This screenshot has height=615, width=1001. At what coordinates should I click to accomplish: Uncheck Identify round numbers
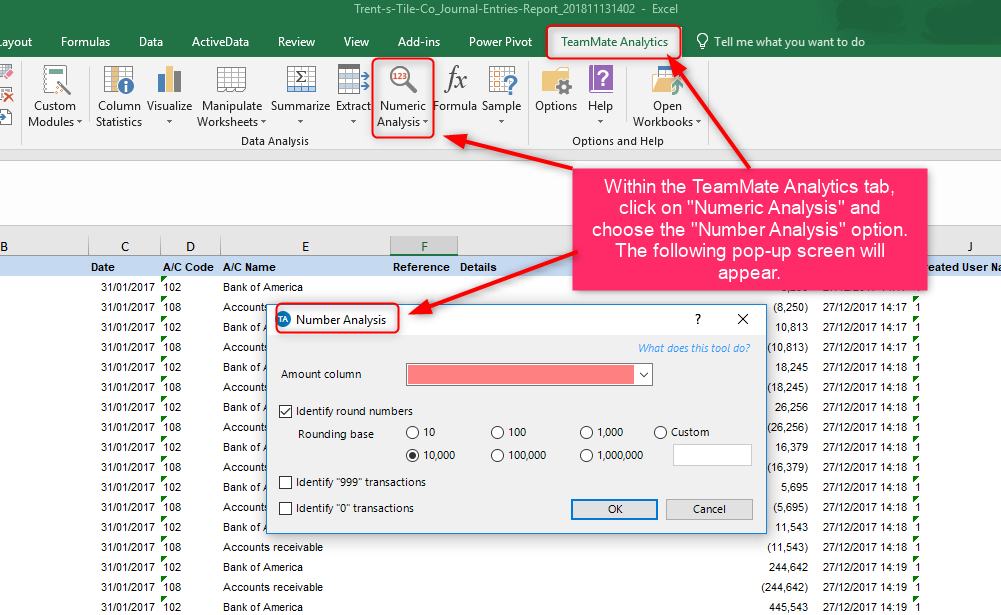coord(285,411)
